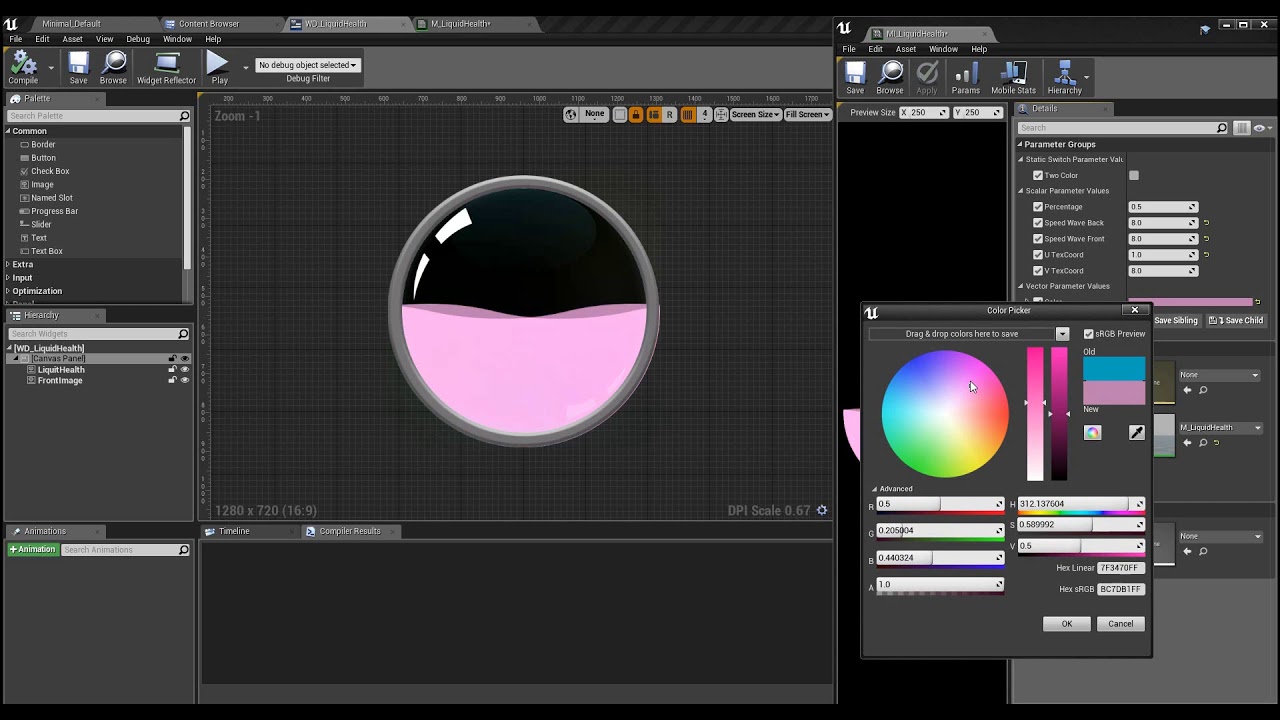Image resolution: width=1280 pixels, height=720 pixels.
Task: Use selected asset arrow for M_LiquidHealth parent
Action: coord(1188,443)
